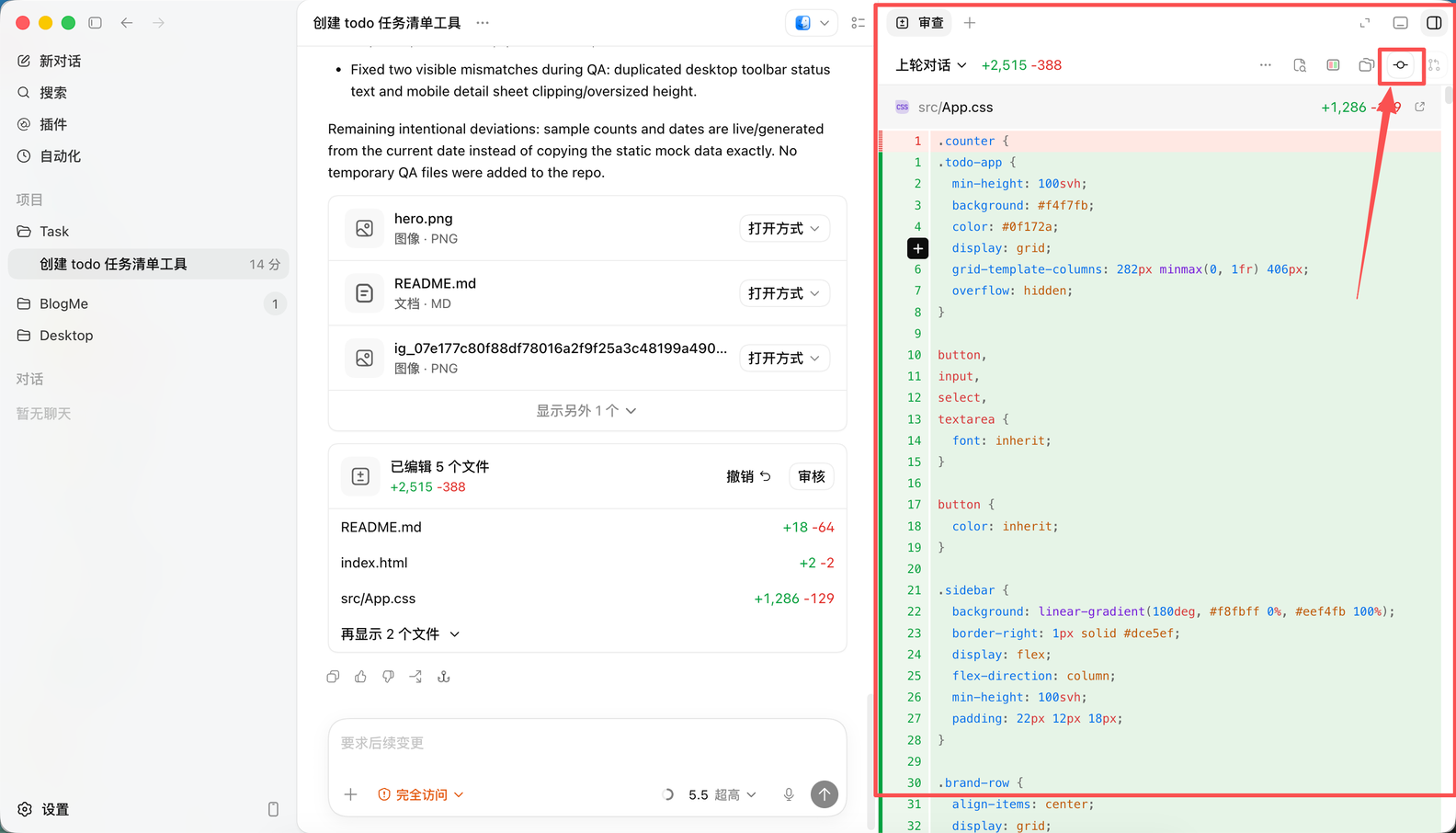The width and height of the screenshot is (1456, 833).
Task: Open 自动化 in the sidebar
Action: [147, 156]
